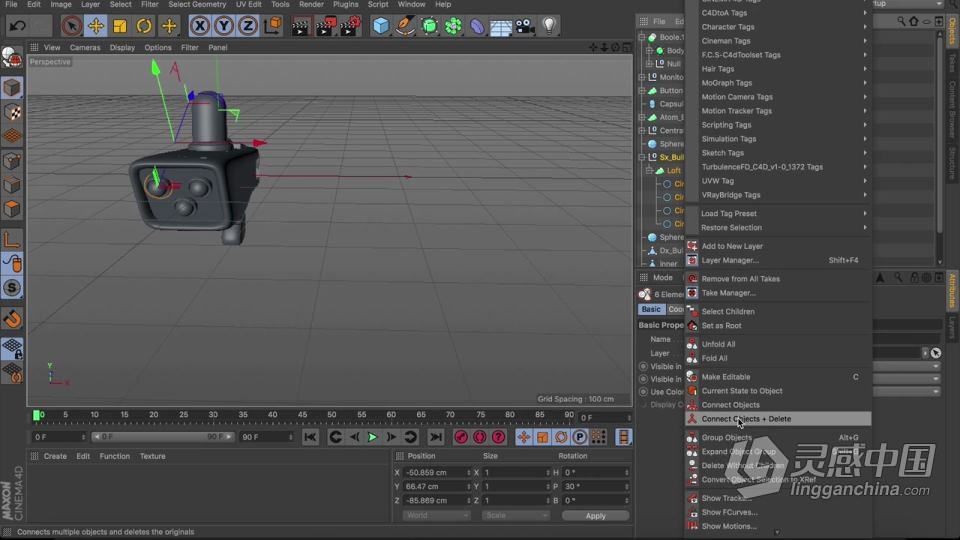Screen dimensions: 960x540
Task: Open Edit Render Settings icon
Action: pyautogui.click(x=350, y=26)
